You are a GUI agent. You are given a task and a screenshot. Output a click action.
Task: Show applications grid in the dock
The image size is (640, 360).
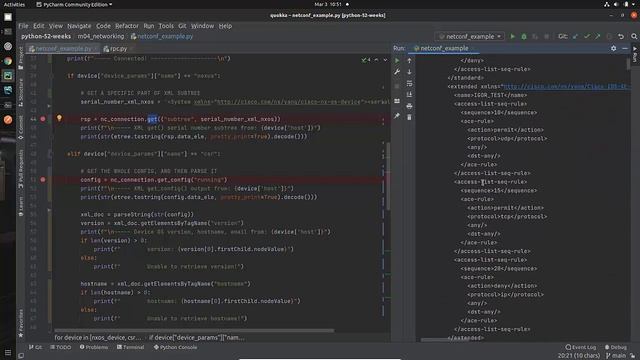8,353
